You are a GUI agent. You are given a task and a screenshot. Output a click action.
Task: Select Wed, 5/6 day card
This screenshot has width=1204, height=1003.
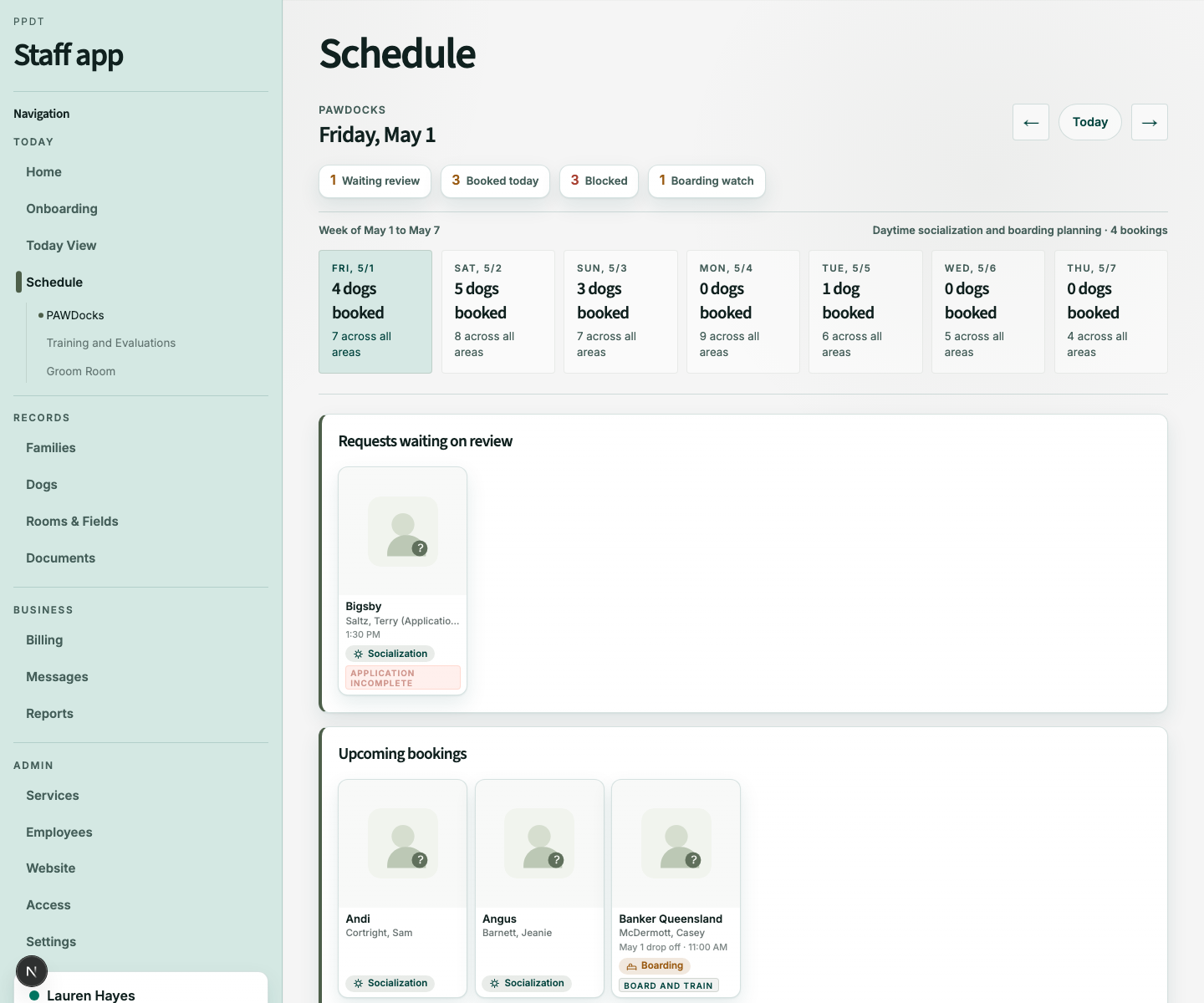(x=988, y=312)
